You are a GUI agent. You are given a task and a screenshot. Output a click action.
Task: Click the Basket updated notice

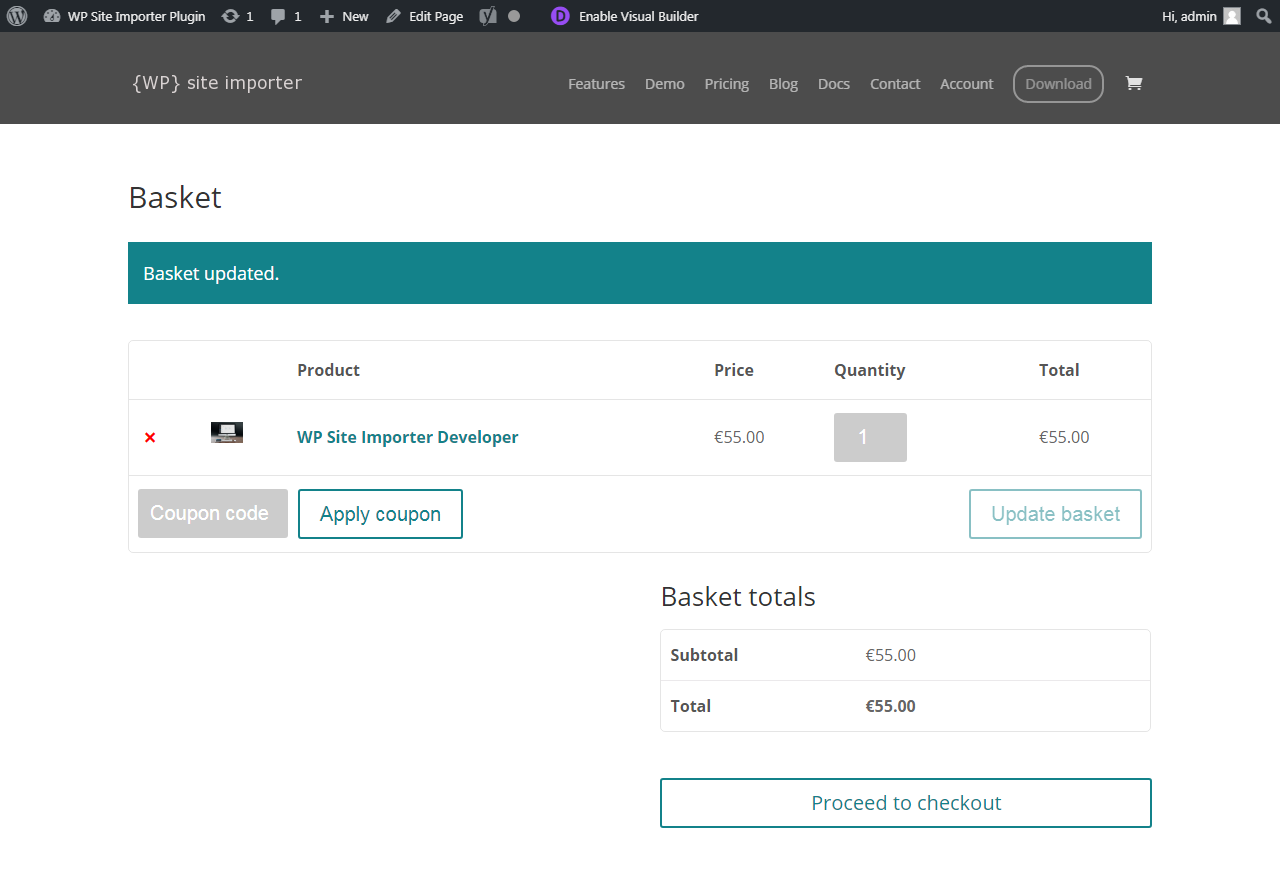point(640,273)
